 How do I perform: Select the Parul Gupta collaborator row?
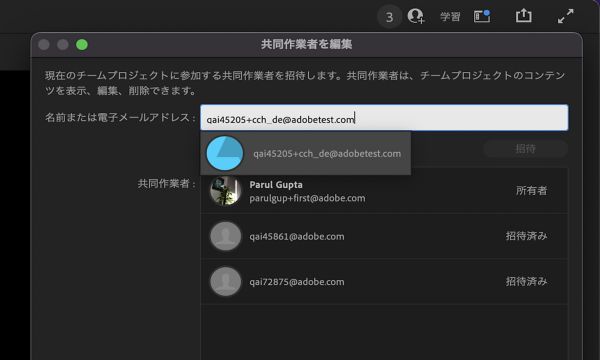(x=384, y=191)
